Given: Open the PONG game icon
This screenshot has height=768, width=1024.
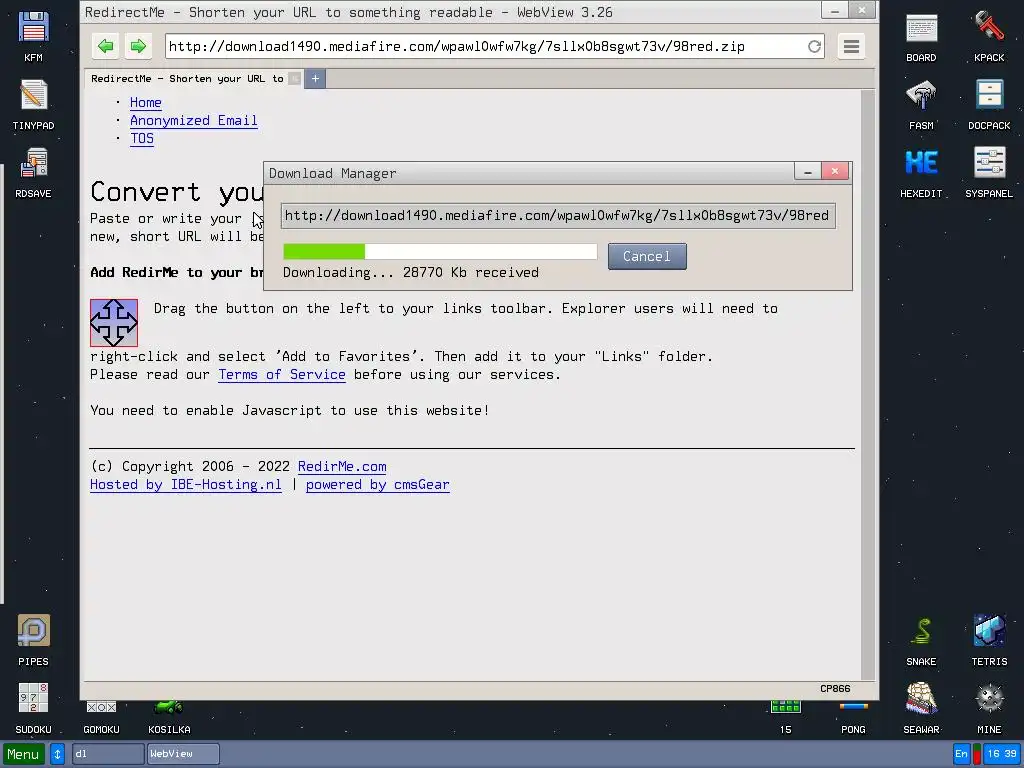Looking at the screenshot, I should (x=854, y=708).
